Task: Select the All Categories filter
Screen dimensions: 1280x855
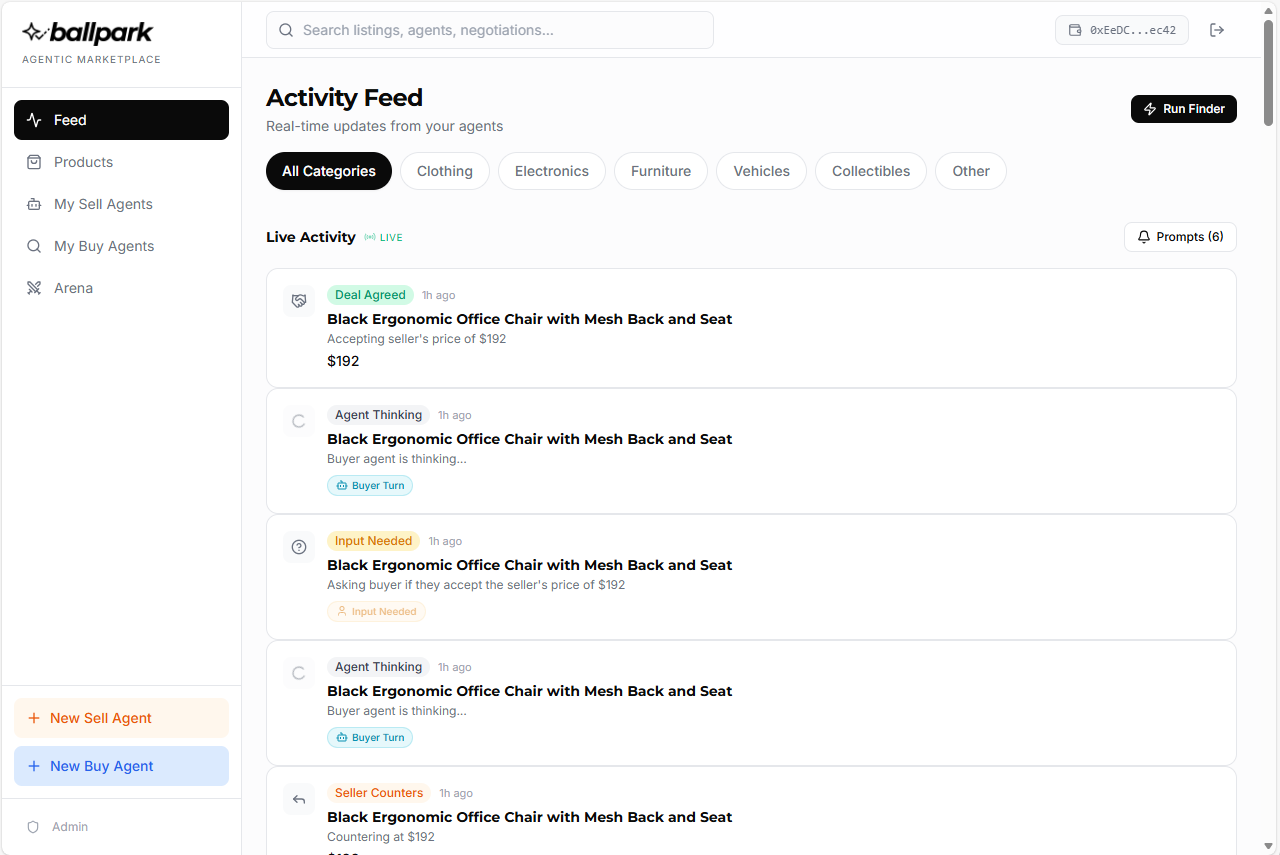Action: point(329,171)
